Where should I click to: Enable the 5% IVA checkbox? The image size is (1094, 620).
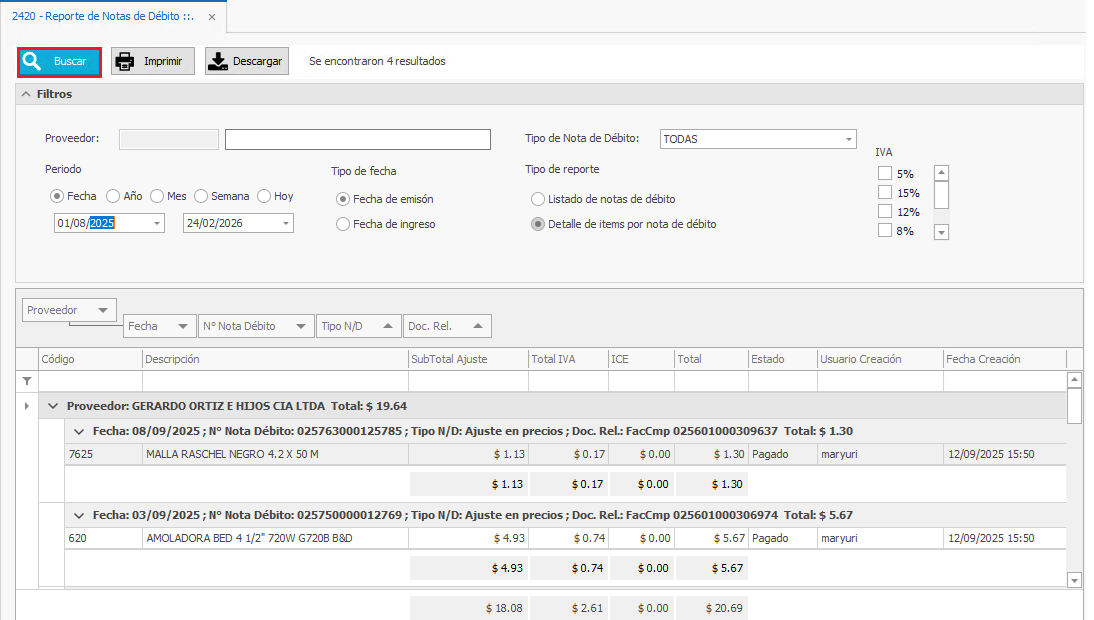884,173
